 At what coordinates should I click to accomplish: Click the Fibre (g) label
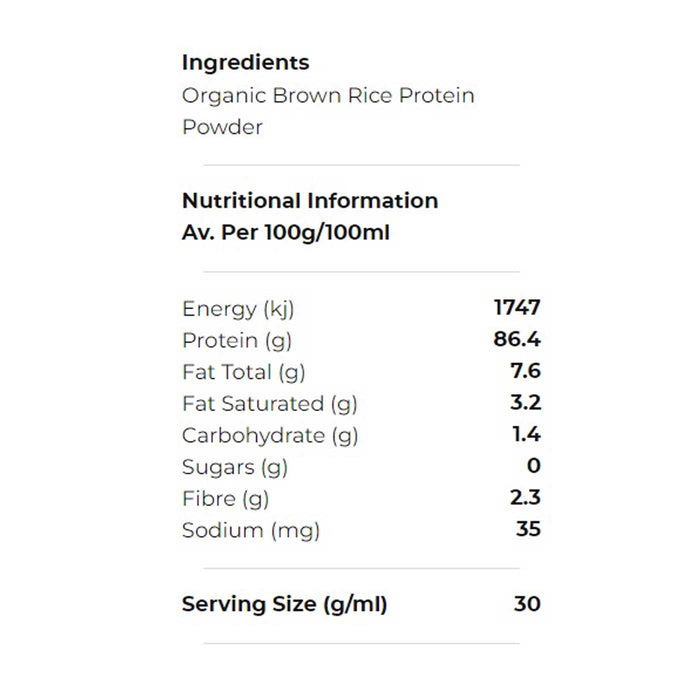click(x=226, y=499)
